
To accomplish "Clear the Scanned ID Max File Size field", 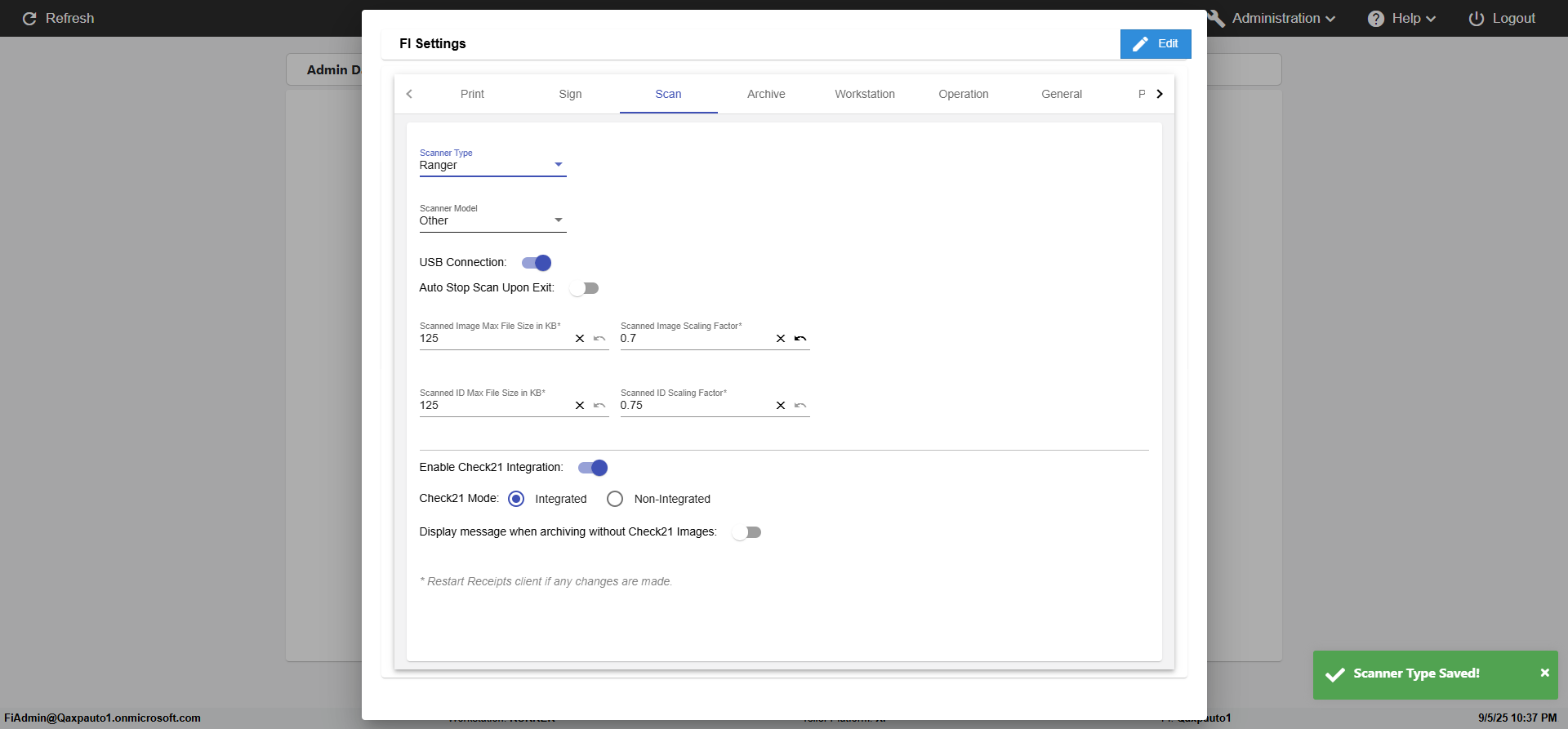I will (x=580, y=406).
